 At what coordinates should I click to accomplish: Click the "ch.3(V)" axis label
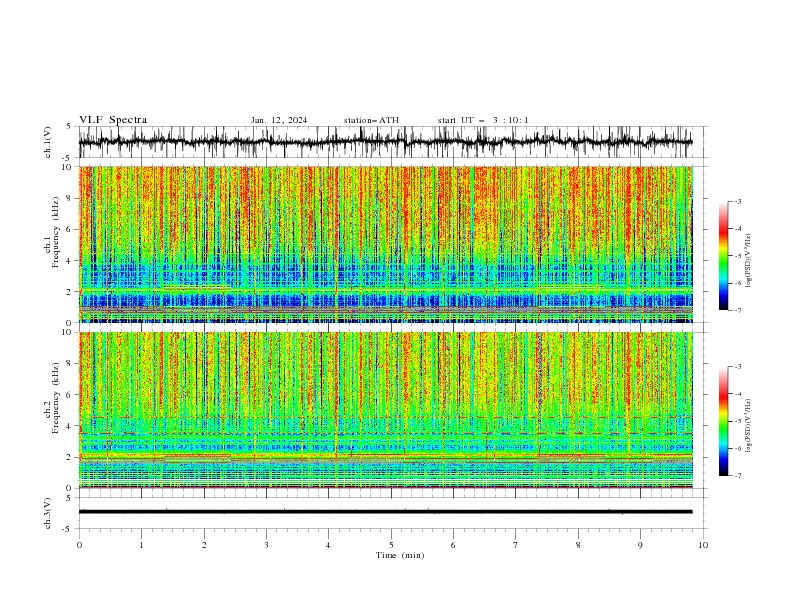(x=48, y=513)
